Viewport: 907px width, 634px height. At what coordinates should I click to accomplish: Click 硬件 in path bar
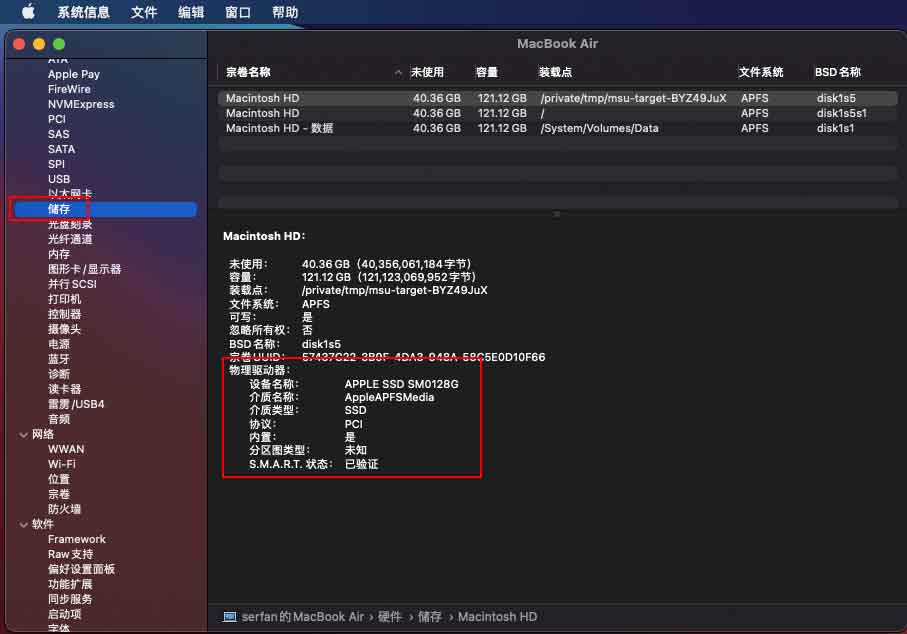pos(389,617)
